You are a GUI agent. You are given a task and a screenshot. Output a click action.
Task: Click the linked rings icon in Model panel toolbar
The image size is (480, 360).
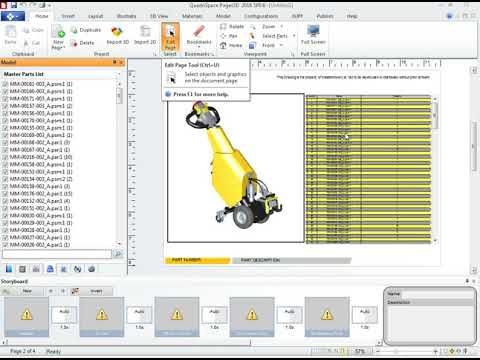pos(78,269)
